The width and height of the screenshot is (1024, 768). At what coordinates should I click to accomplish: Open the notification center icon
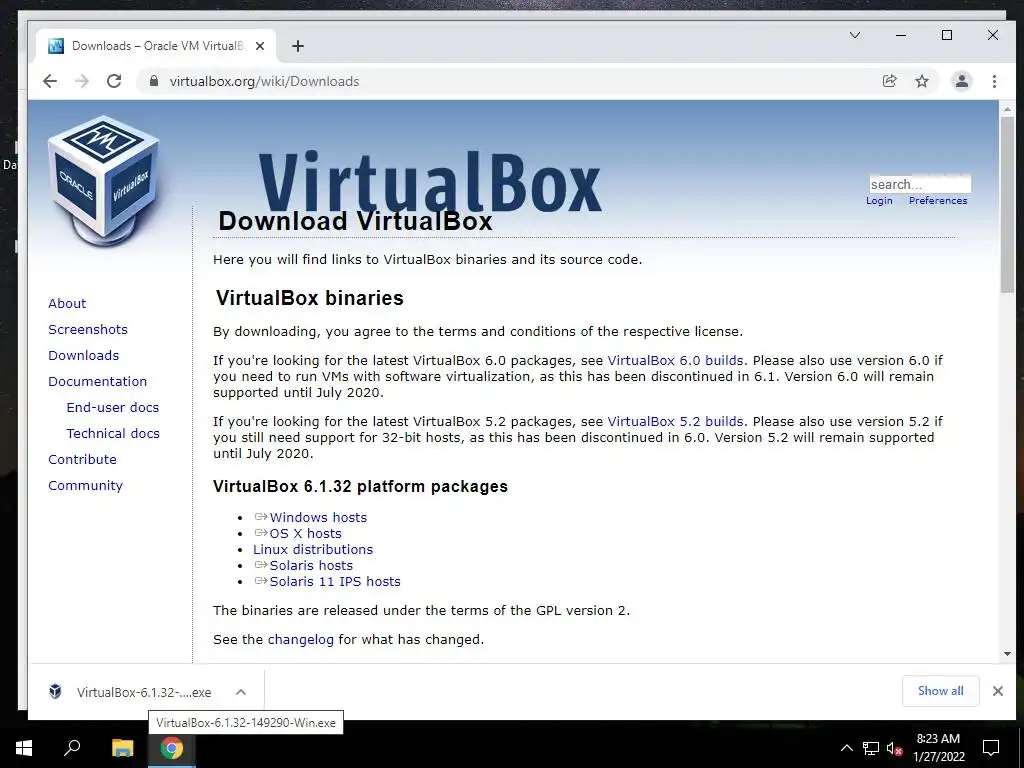991,748
